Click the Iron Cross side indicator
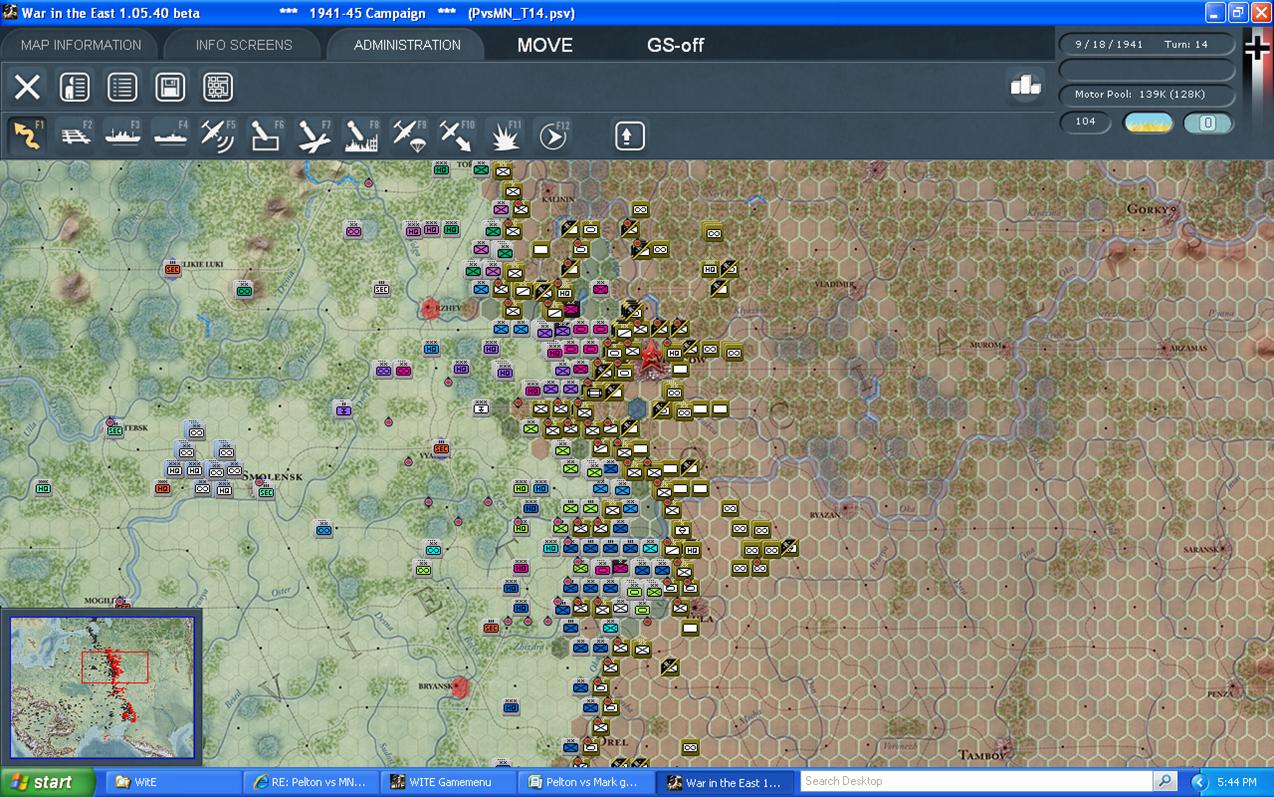The image size is (1274, 797). coord(1256,47)
